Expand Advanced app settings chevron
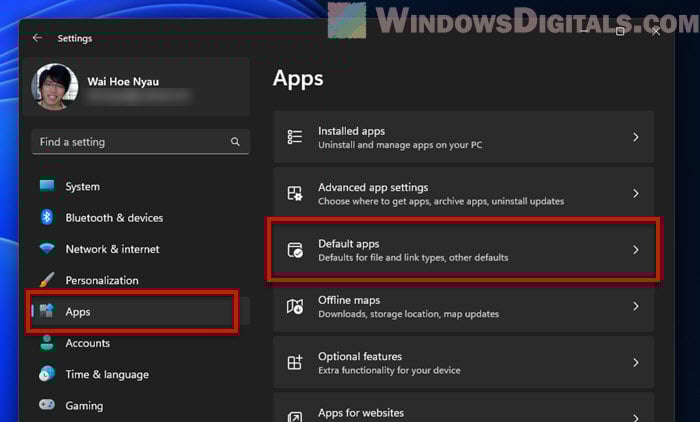 pos(636,193)
